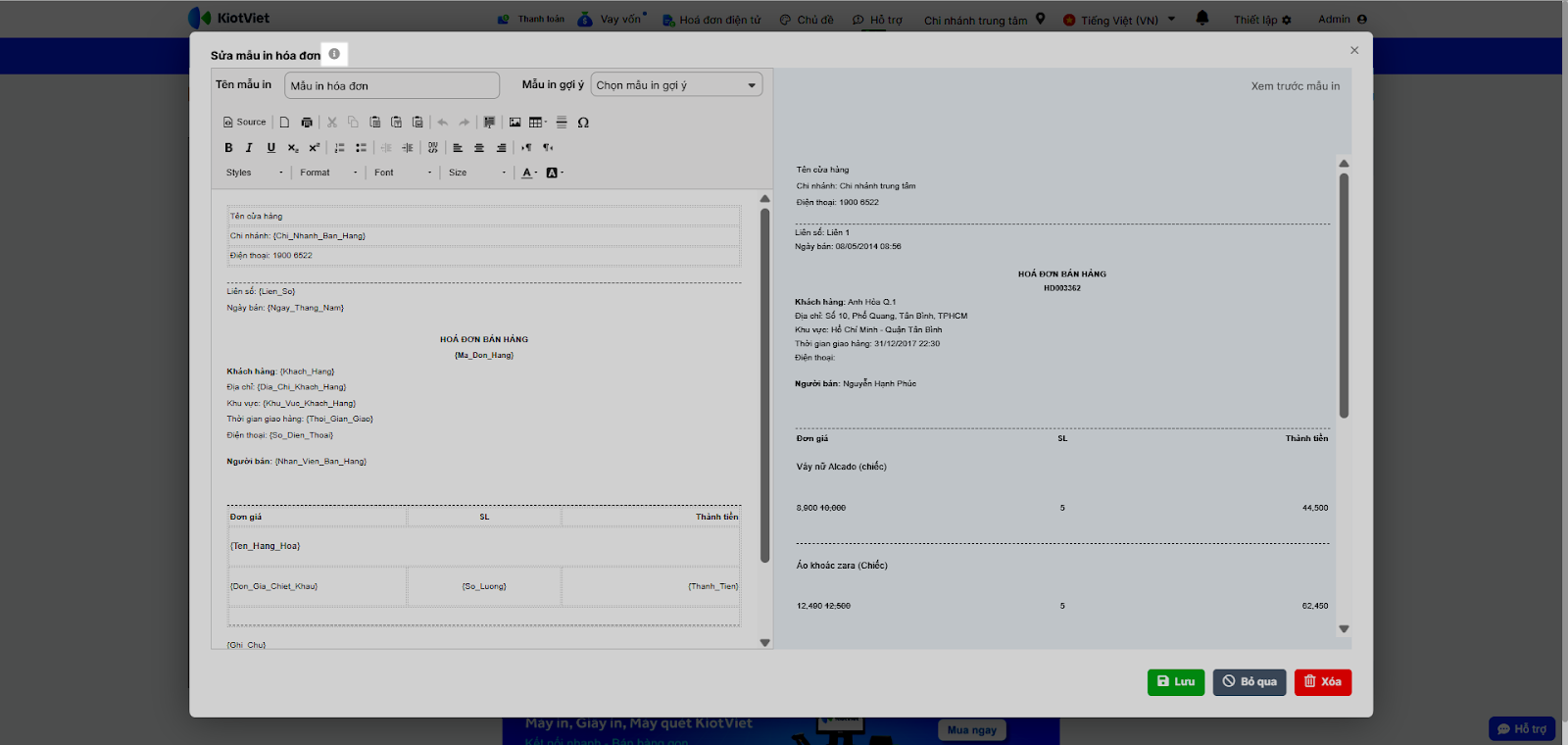Open Thiết lập settings menu

click(1262, 20)
